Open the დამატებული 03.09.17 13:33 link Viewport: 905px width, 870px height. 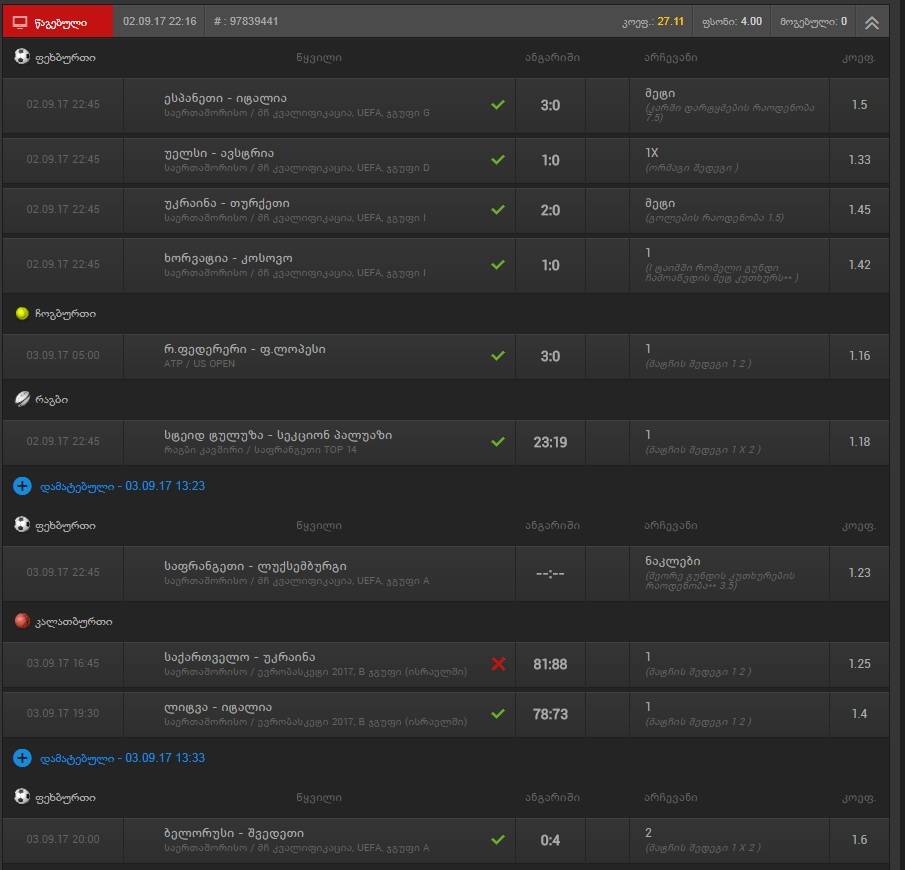[x=122, y=758]
